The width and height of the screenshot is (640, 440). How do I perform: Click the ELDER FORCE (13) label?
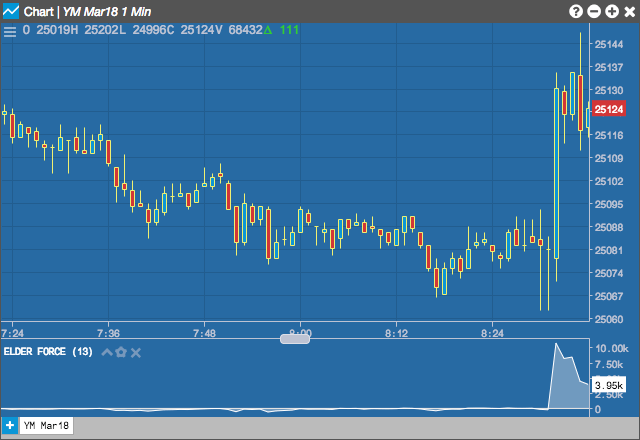click(x=48, y=352)
